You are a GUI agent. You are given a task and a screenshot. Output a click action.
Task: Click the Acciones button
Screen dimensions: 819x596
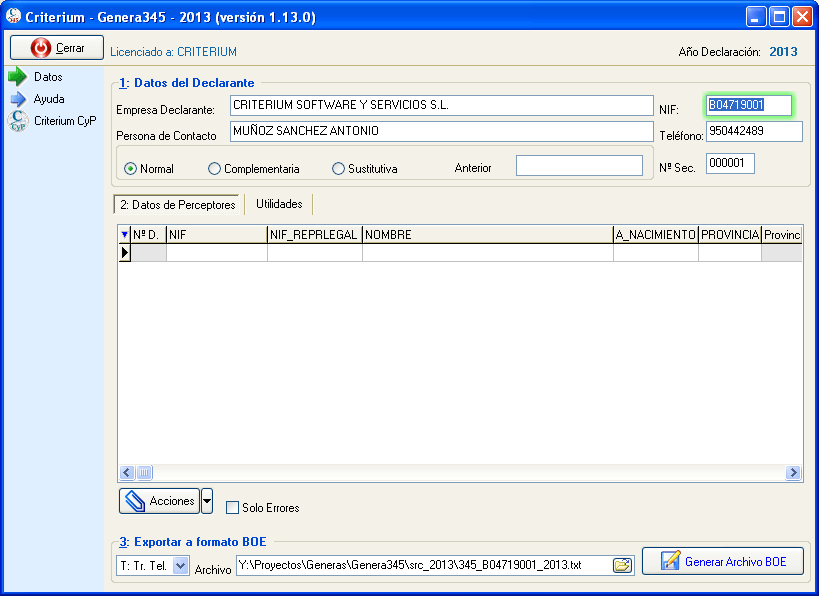159,501
